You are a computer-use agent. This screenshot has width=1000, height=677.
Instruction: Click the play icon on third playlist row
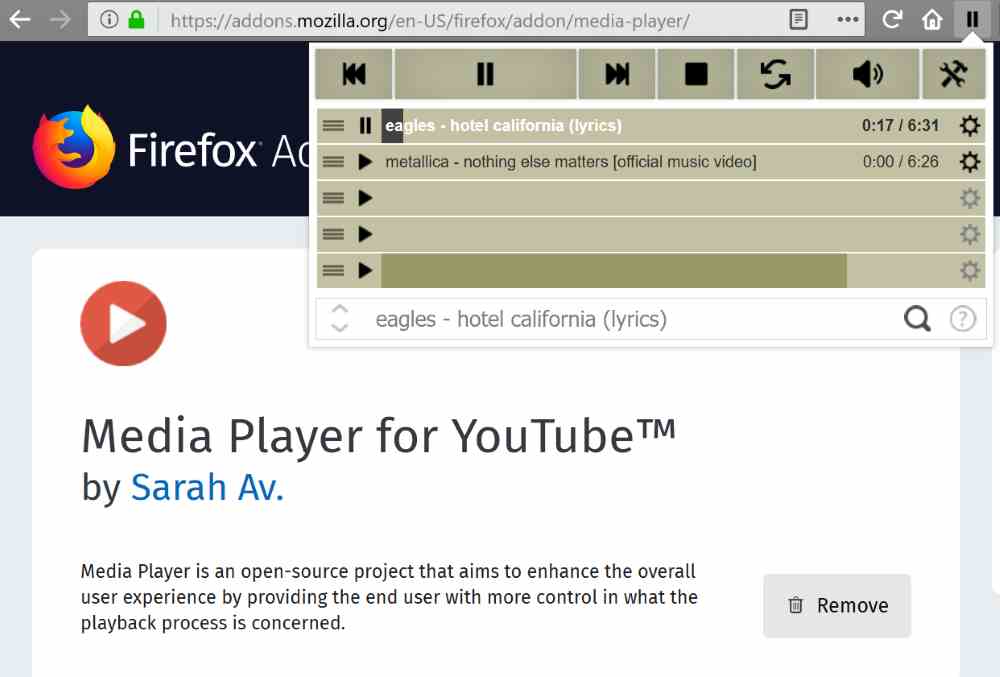pyautogui.click(x=365, y=198)
